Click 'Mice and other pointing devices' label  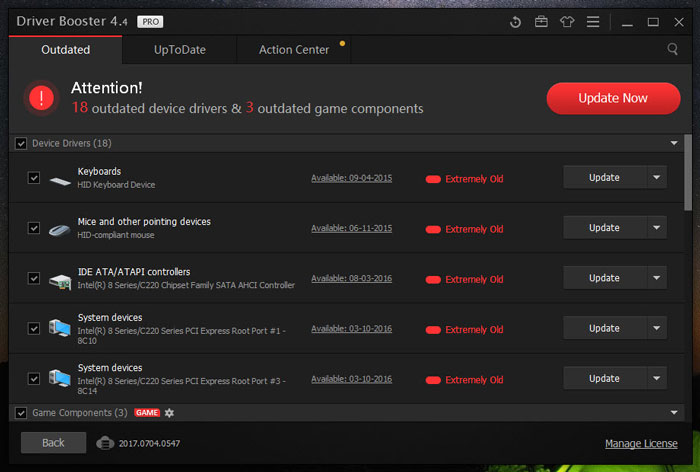(x=144, y=221)
